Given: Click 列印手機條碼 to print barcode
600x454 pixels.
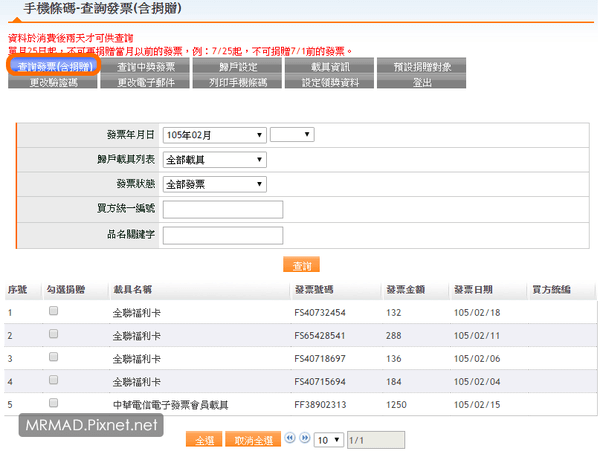Looking at the screenshot, I should (238, 82).
